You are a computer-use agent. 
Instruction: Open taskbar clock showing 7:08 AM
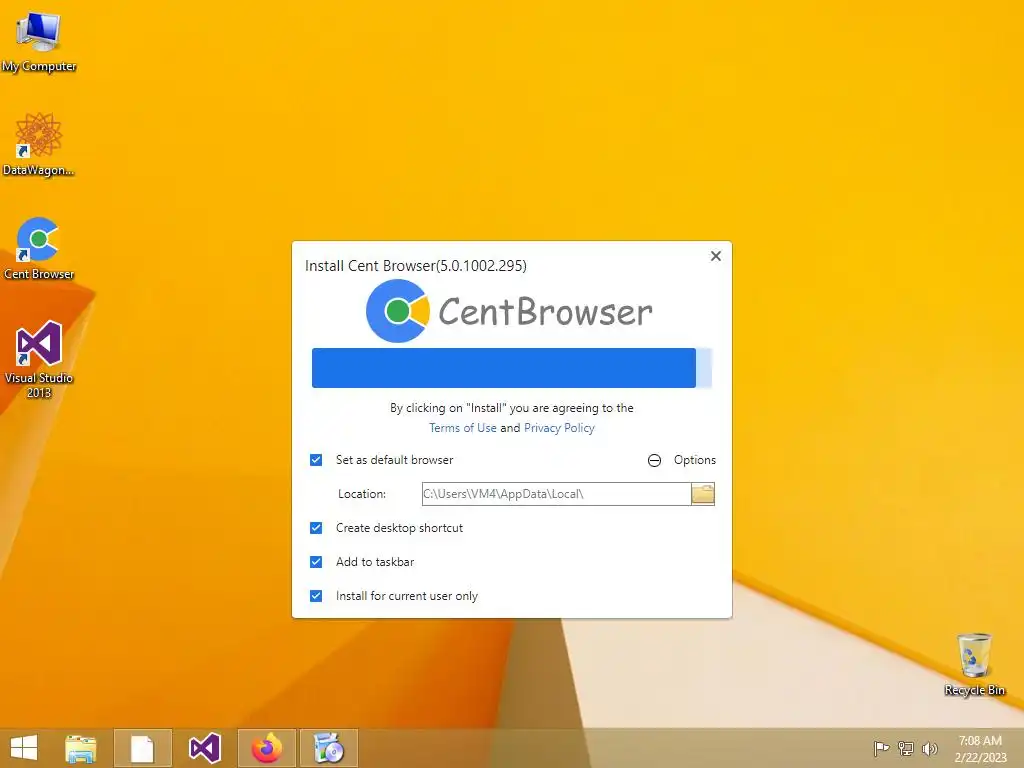980,748
